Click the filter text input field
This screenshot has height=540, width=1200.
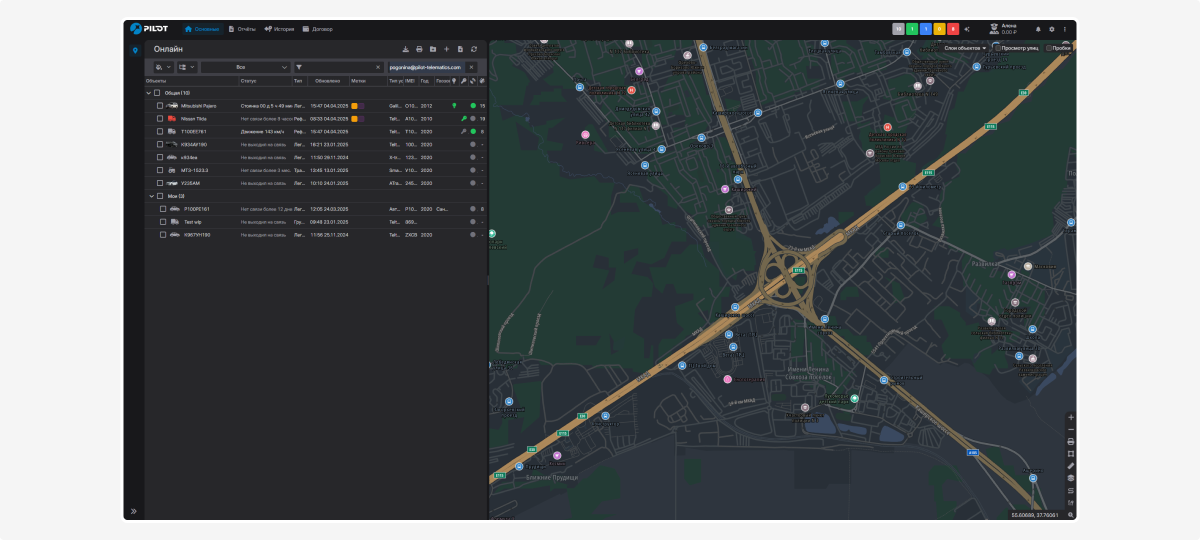340,67
